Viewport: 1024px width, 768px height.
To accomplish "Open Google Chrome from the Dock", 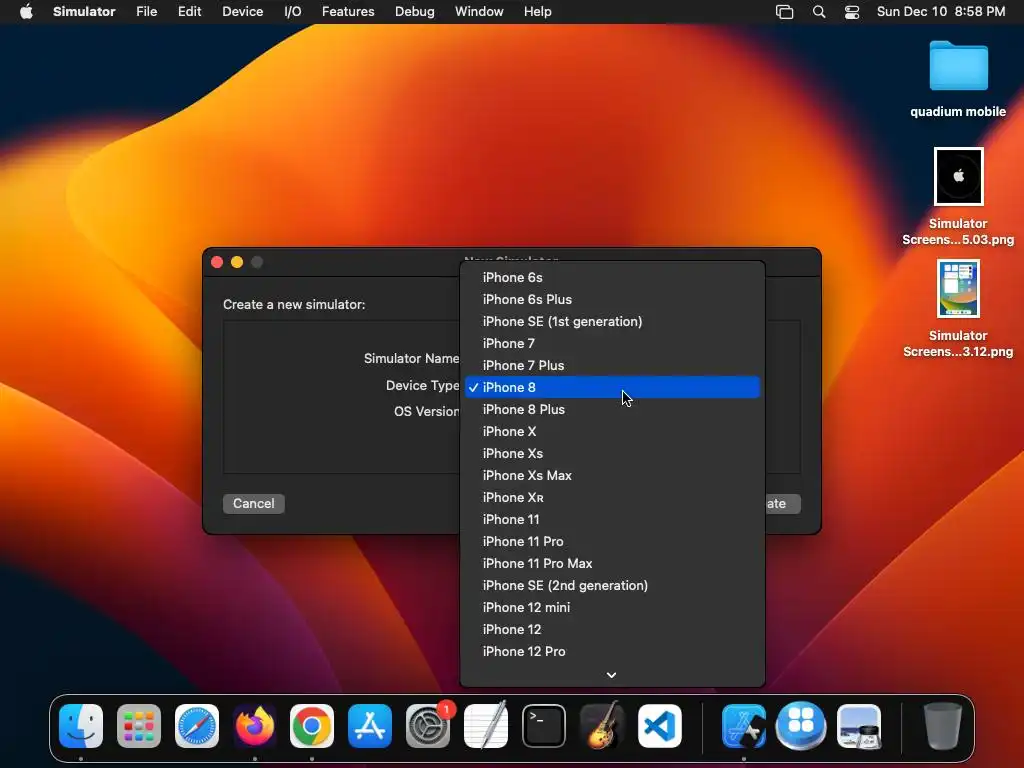I will [x=312, y=726].
